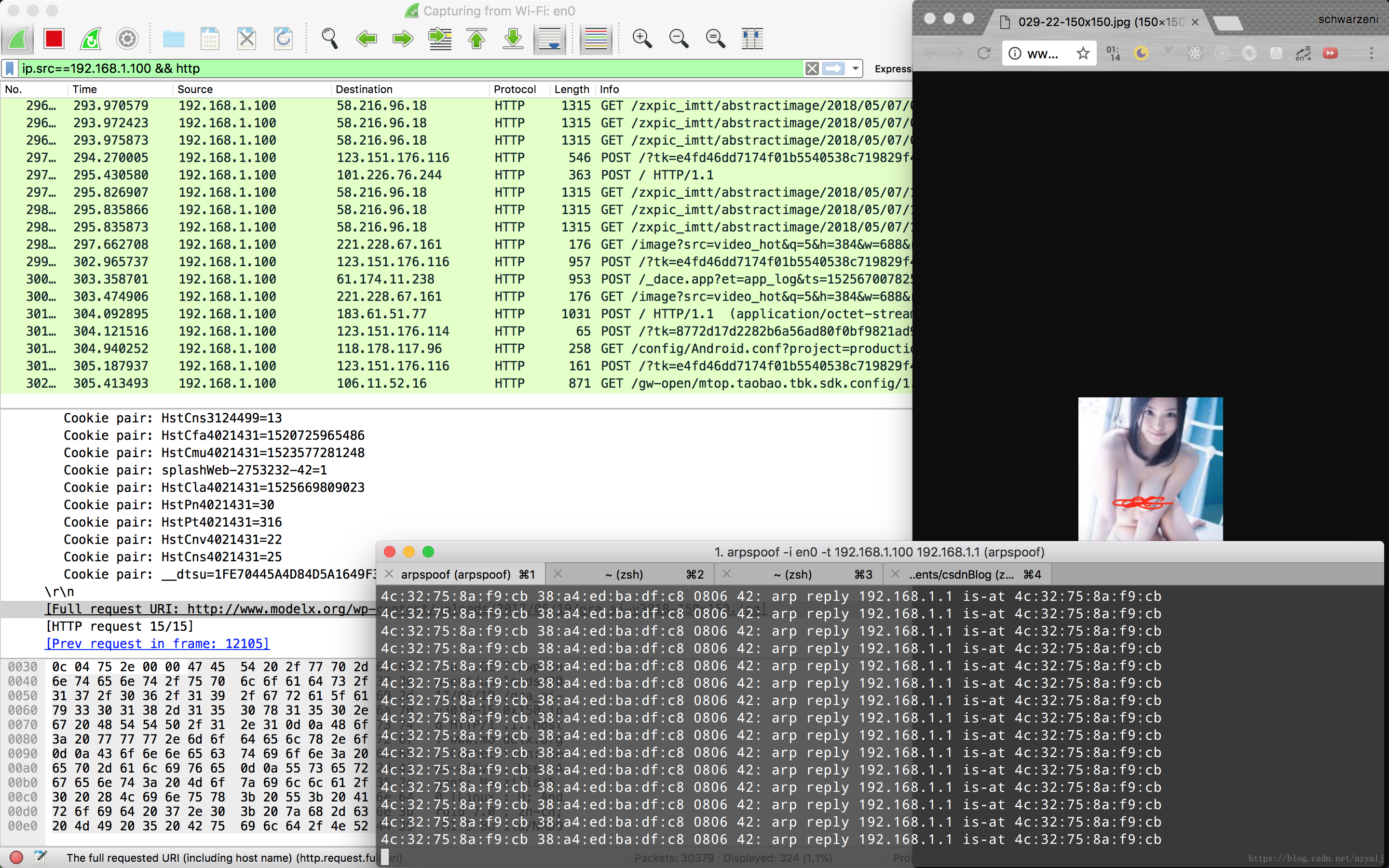Click into the display filter field
This screenshot has width=1389, height=868.
pos(410,68)
